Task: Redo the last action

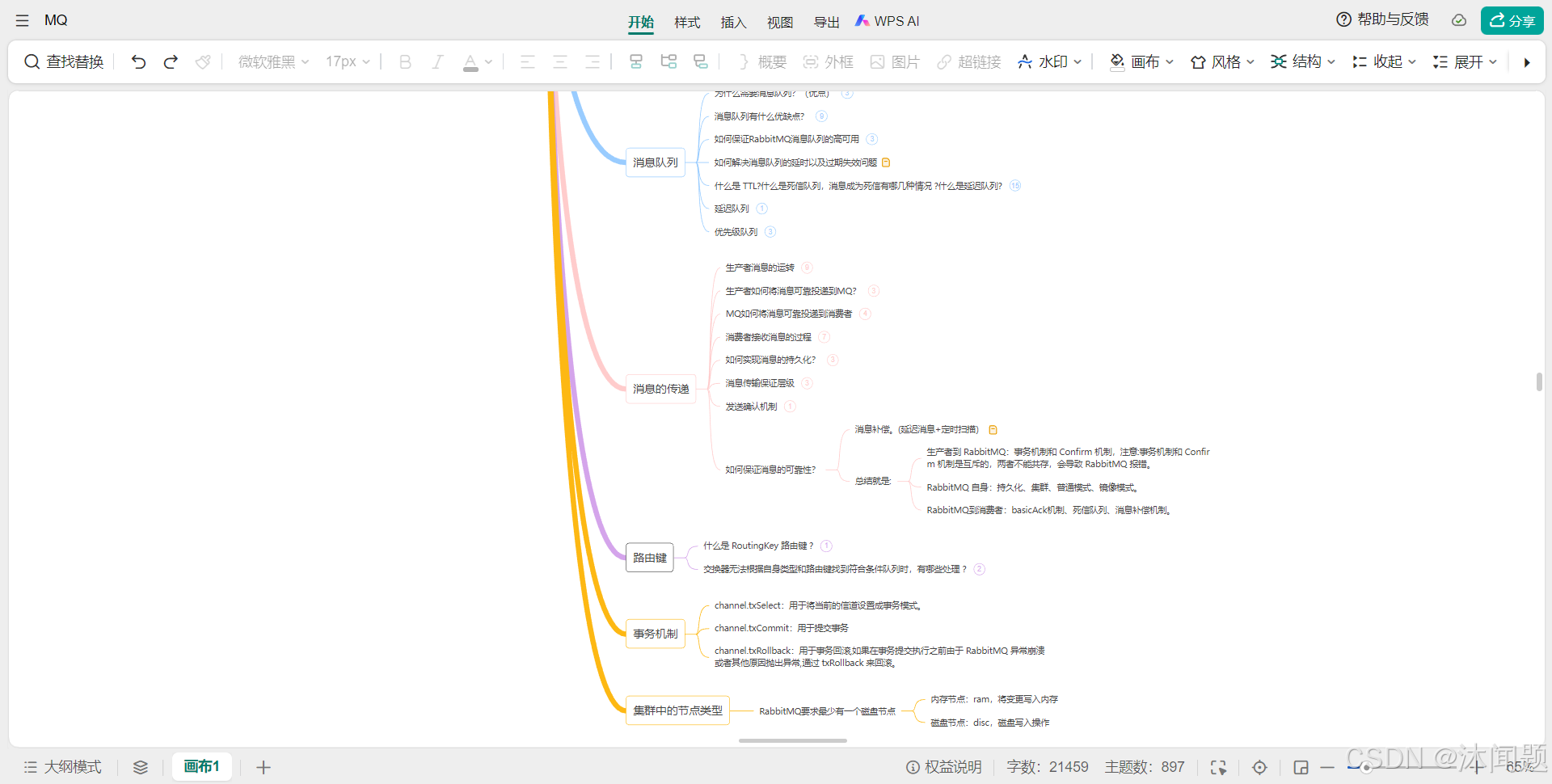Action: [171, 61]
